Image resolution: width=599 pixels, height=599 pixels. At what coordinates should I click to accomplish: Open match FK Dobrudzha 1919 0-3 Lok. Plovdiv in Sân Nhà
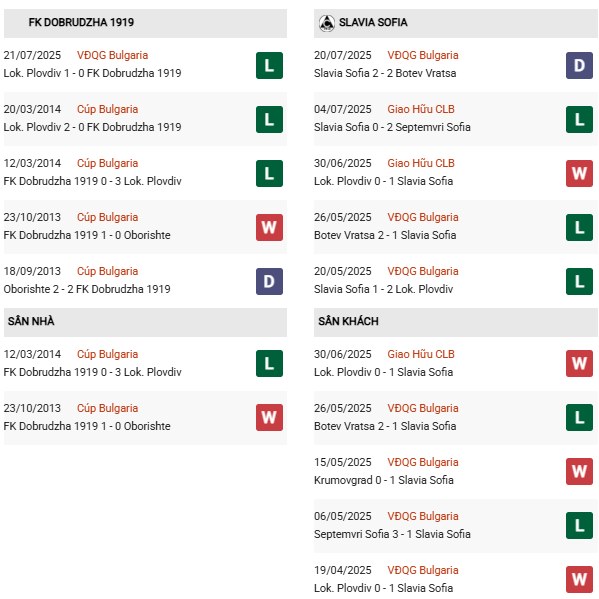(145, 363)
